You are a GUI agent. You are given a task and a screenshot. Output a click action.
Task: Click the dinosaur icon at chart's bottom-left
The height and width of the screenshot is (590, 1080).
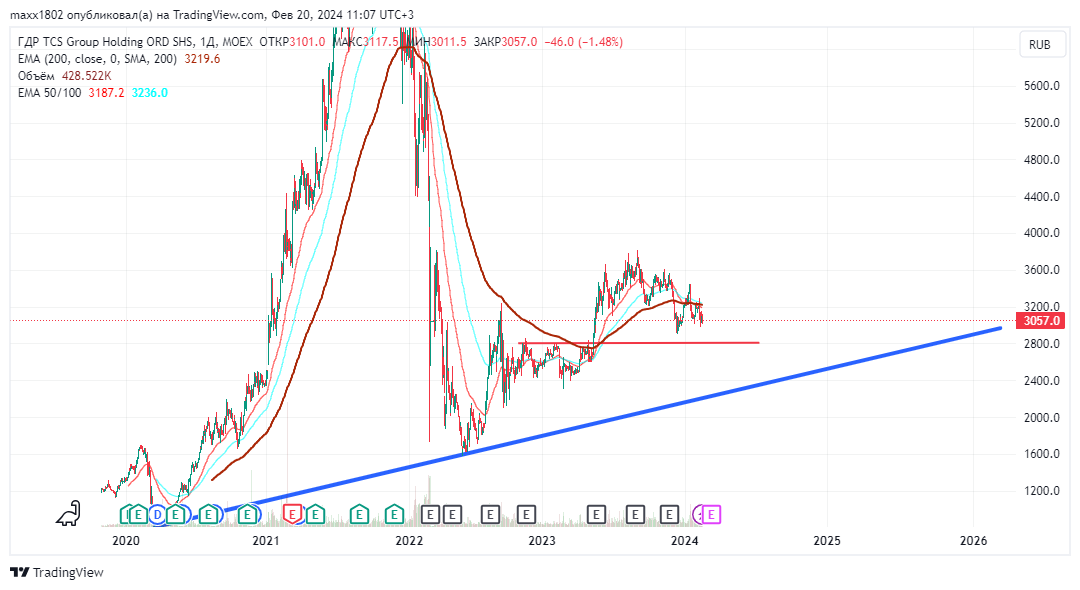68,513
